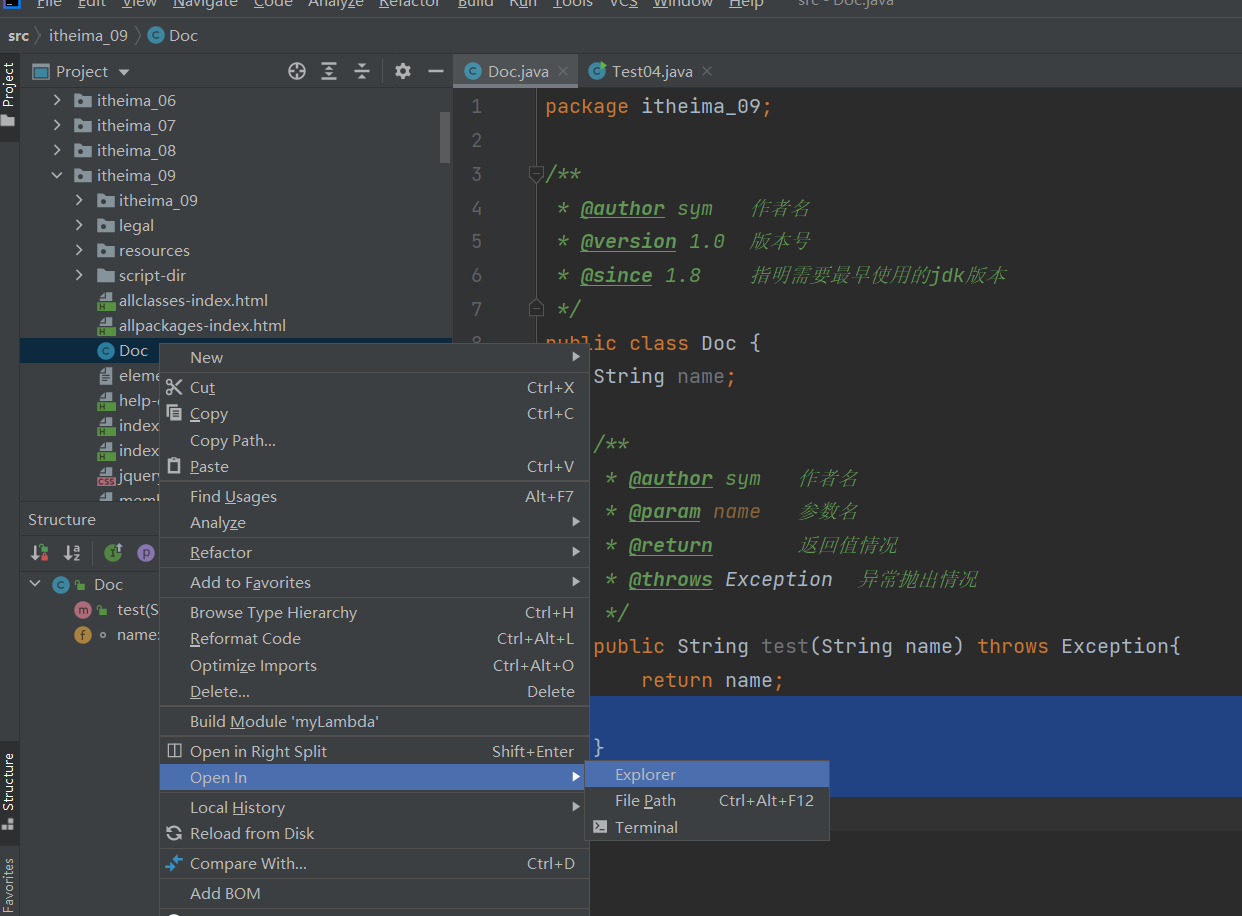Click the Select Opened File crosshair icon

[297, 71]
